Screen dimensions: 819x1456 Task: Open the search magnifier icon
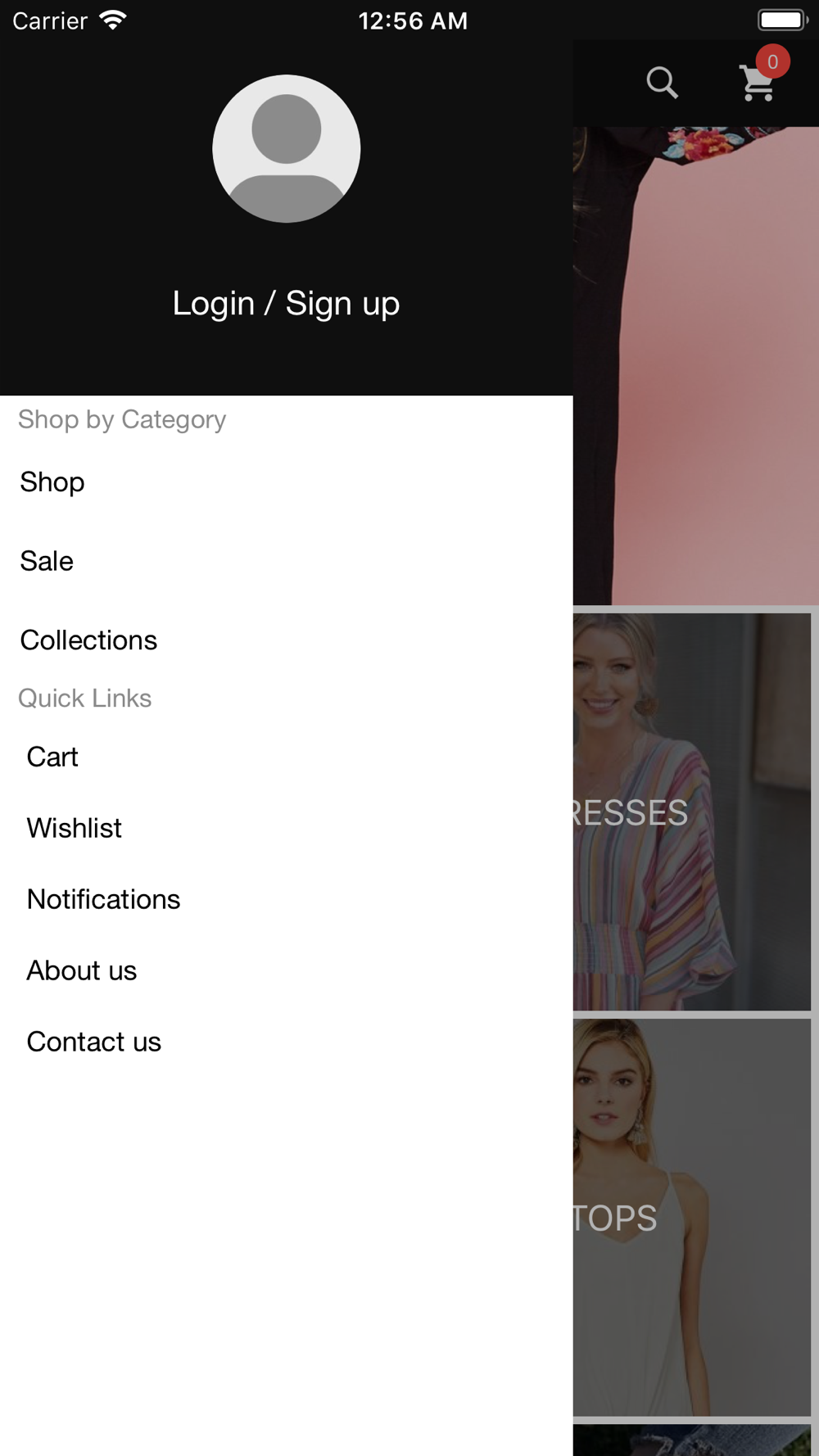(x=662, y=83)
